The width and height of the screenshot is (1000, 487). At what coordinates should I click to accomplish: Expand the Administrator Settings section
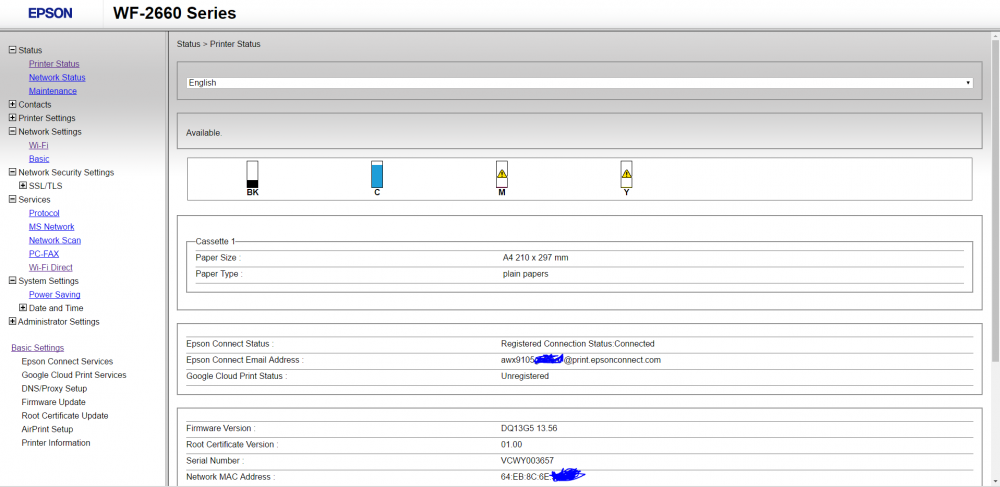point(12,321)
